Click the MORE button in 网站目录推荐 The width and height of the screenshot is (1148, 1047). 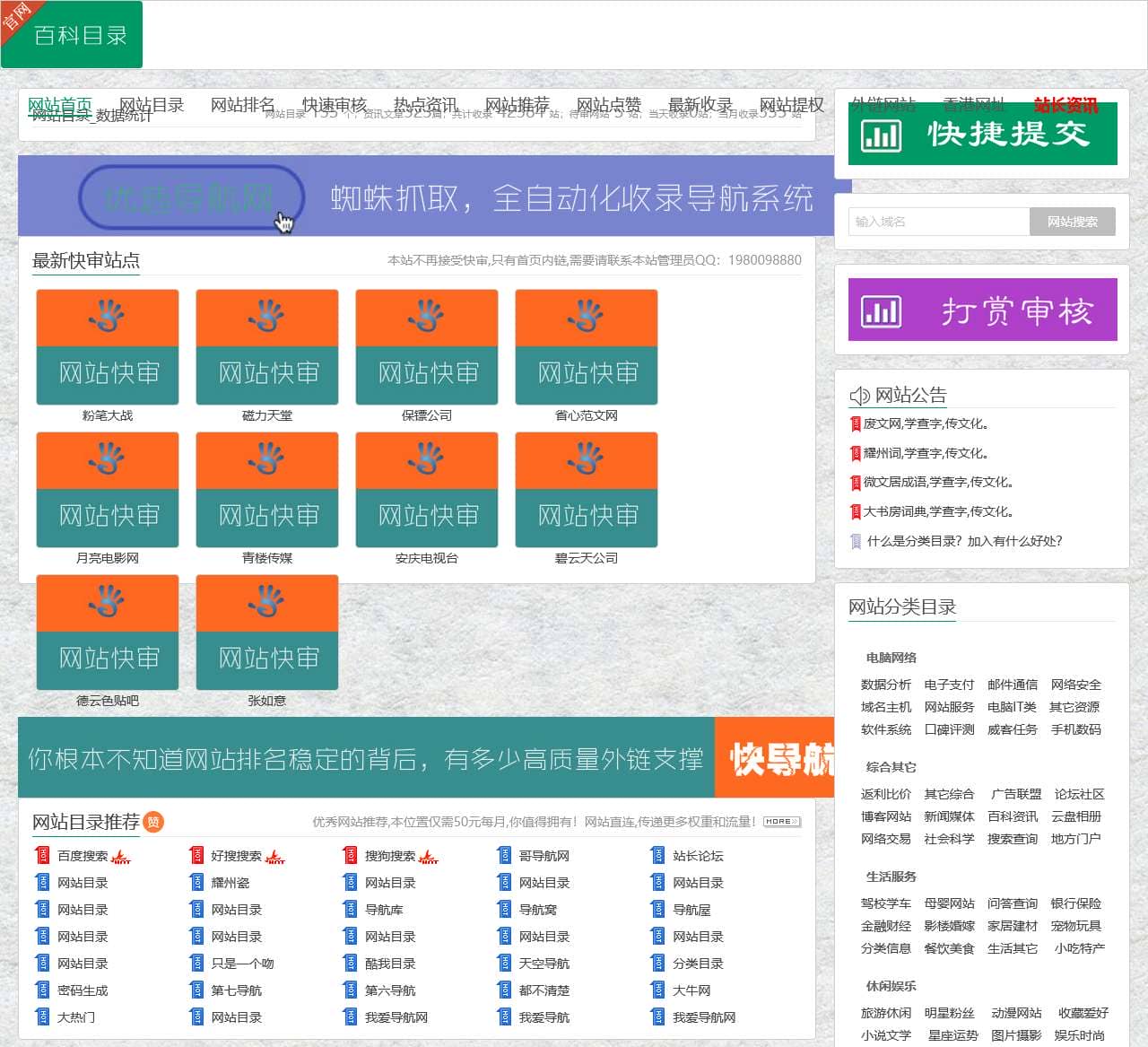[x=781, y=821]
